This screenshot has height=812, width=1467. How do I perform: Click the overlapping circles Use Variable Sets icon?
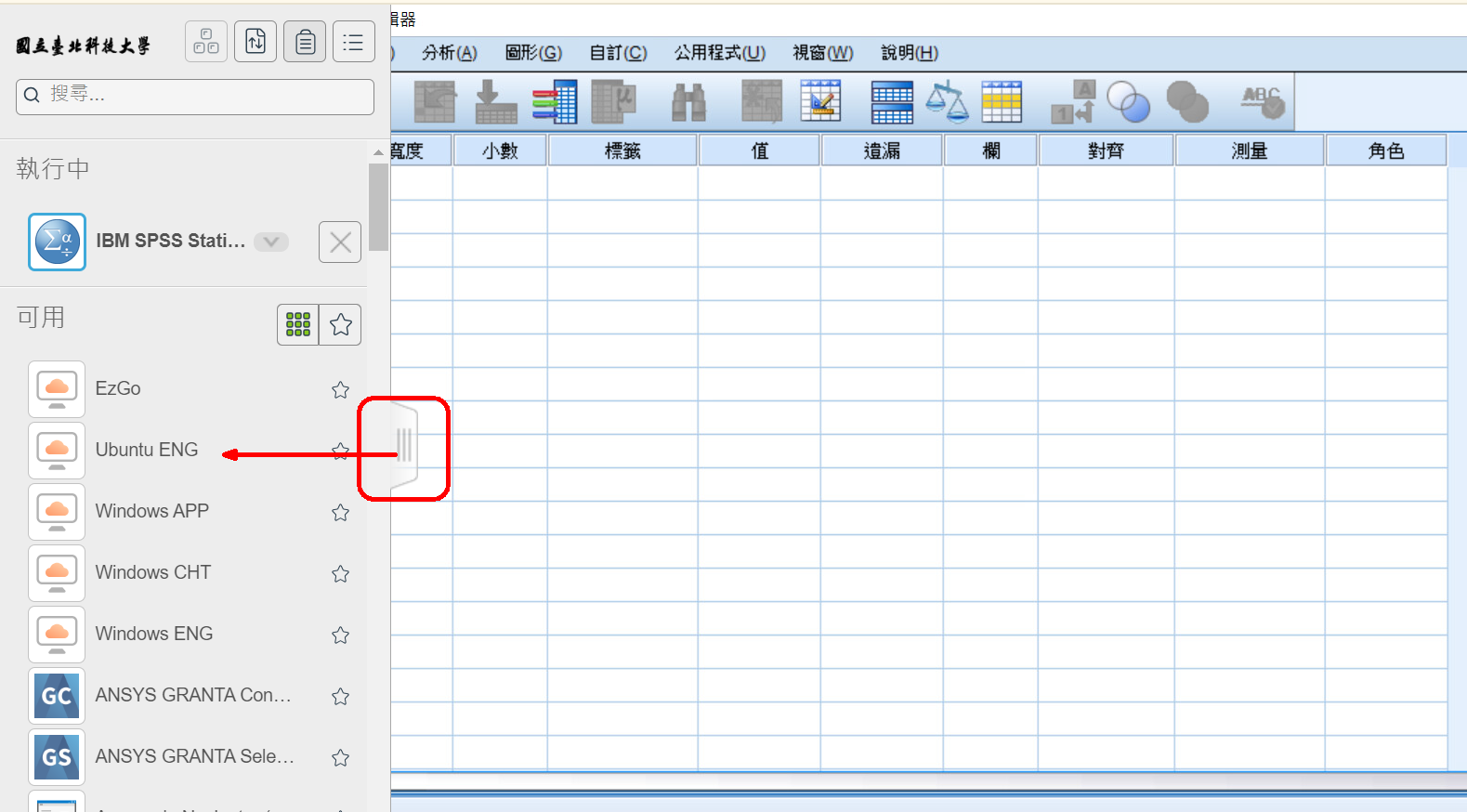pos(1129,102)
